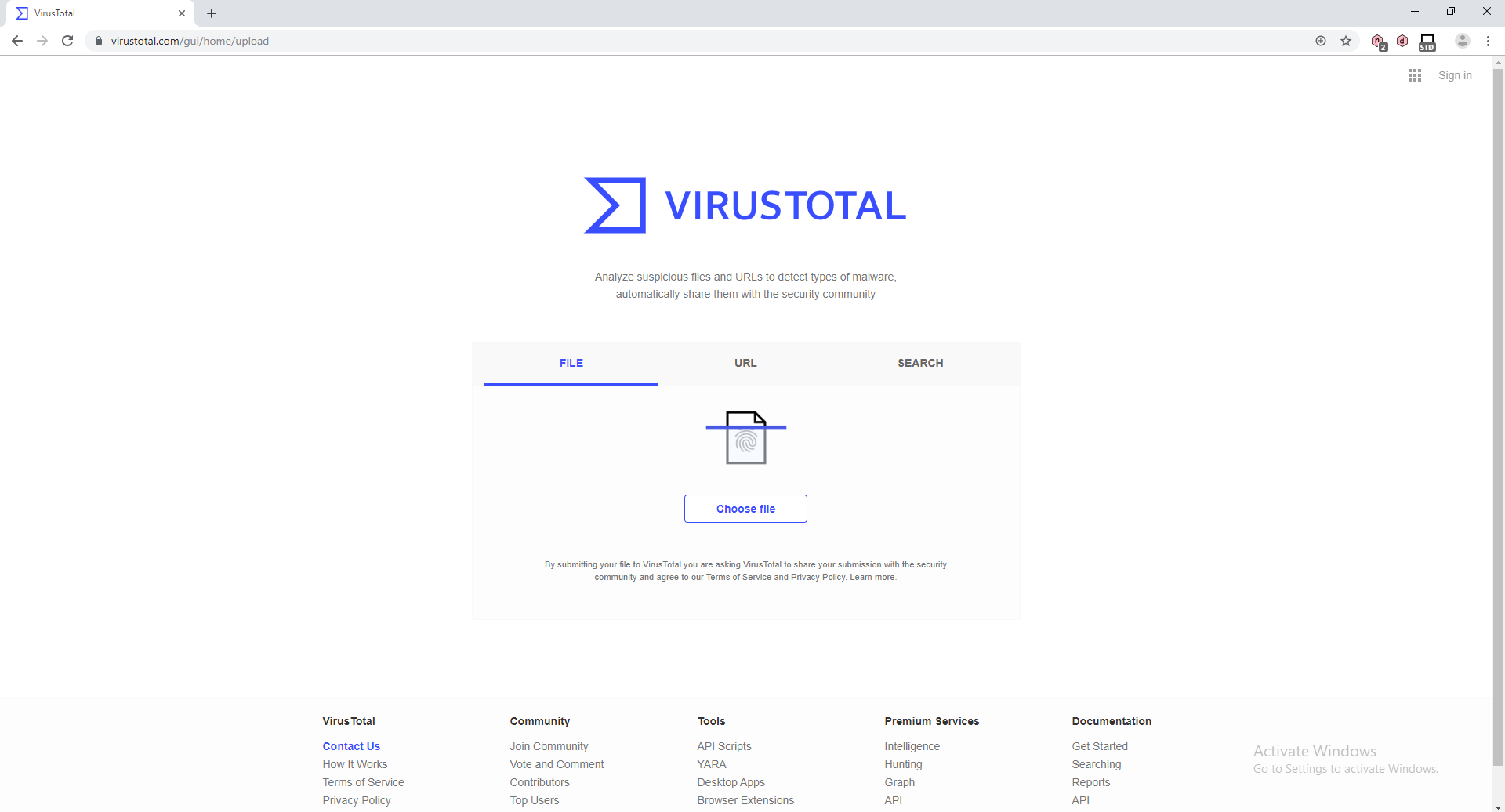
Task: Open Intelligence under Premium Services
Action: pyautogui.click(x=912, y=746)
